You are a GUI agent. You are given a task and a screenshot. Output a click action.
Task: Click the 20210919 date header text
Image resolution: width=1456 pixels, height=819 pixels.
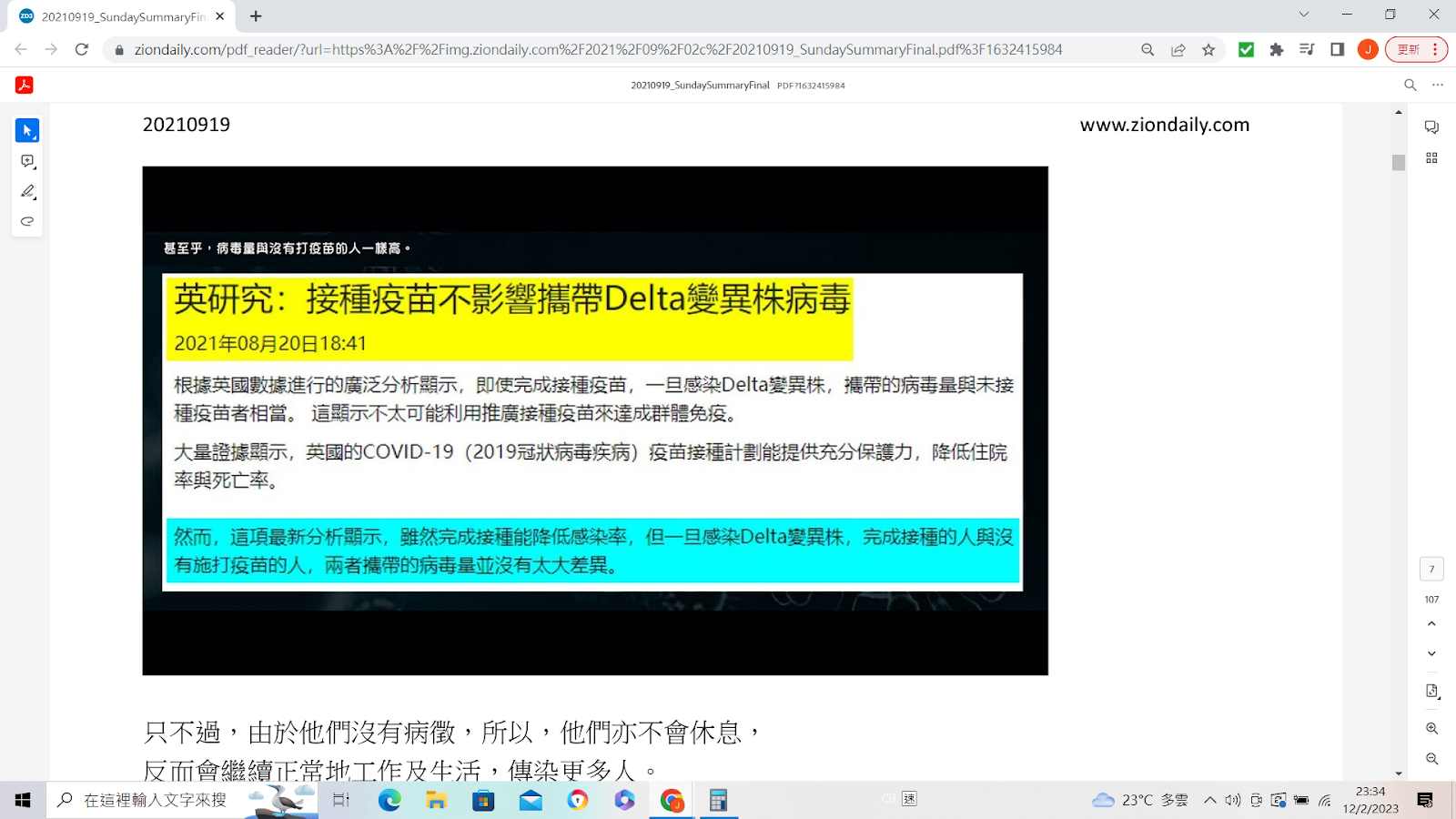[187, 125]
